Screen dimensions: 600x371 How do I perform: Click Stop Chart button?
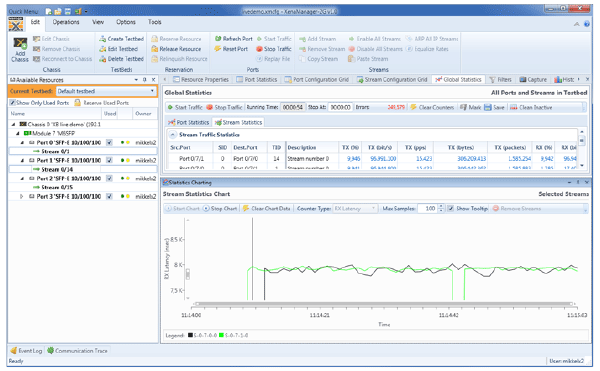click(x=220, y=208)
